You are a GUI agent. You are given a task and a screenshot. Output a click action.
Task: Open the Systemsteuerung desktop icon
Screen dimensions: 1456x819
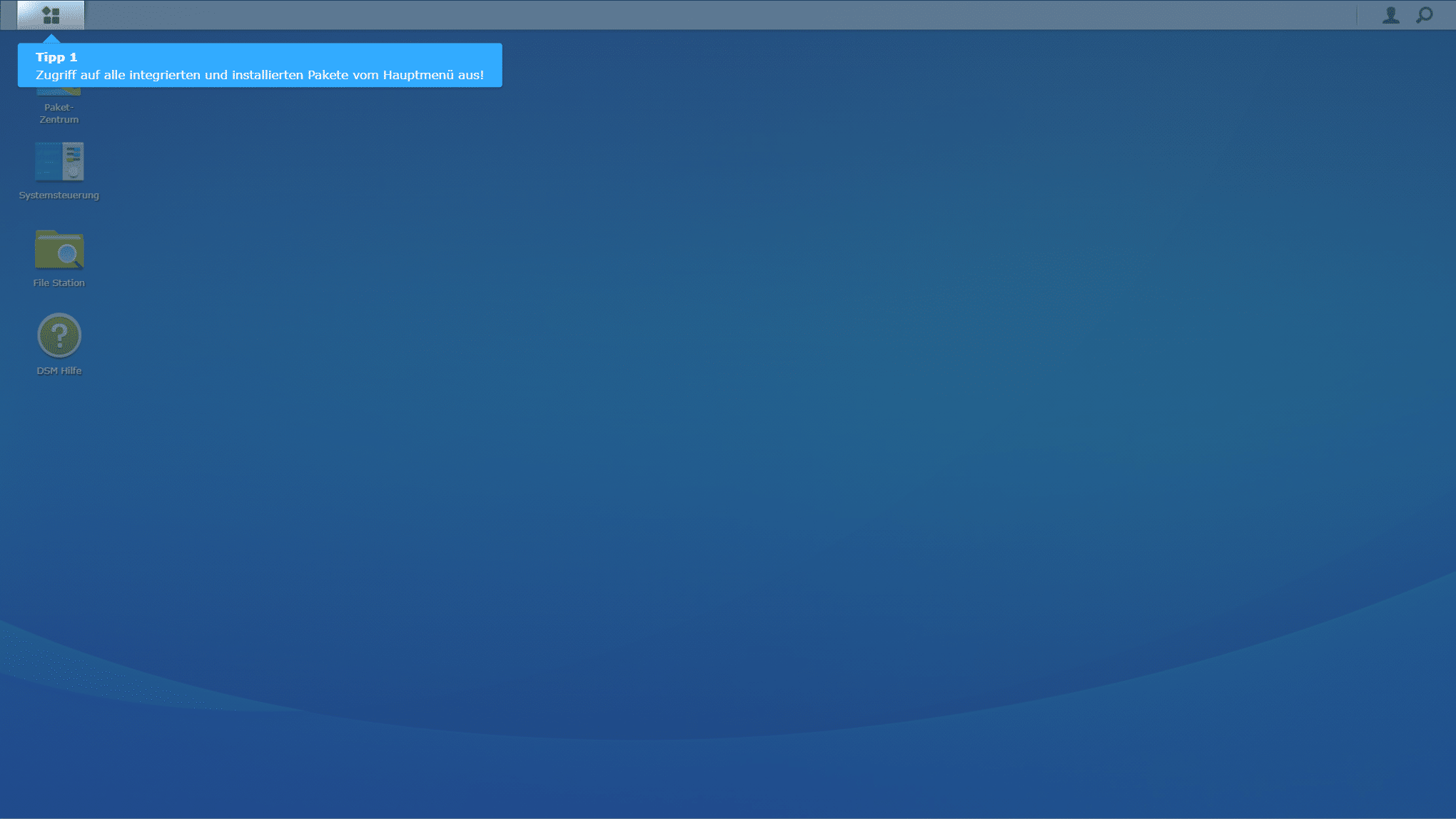pos(59,162)
